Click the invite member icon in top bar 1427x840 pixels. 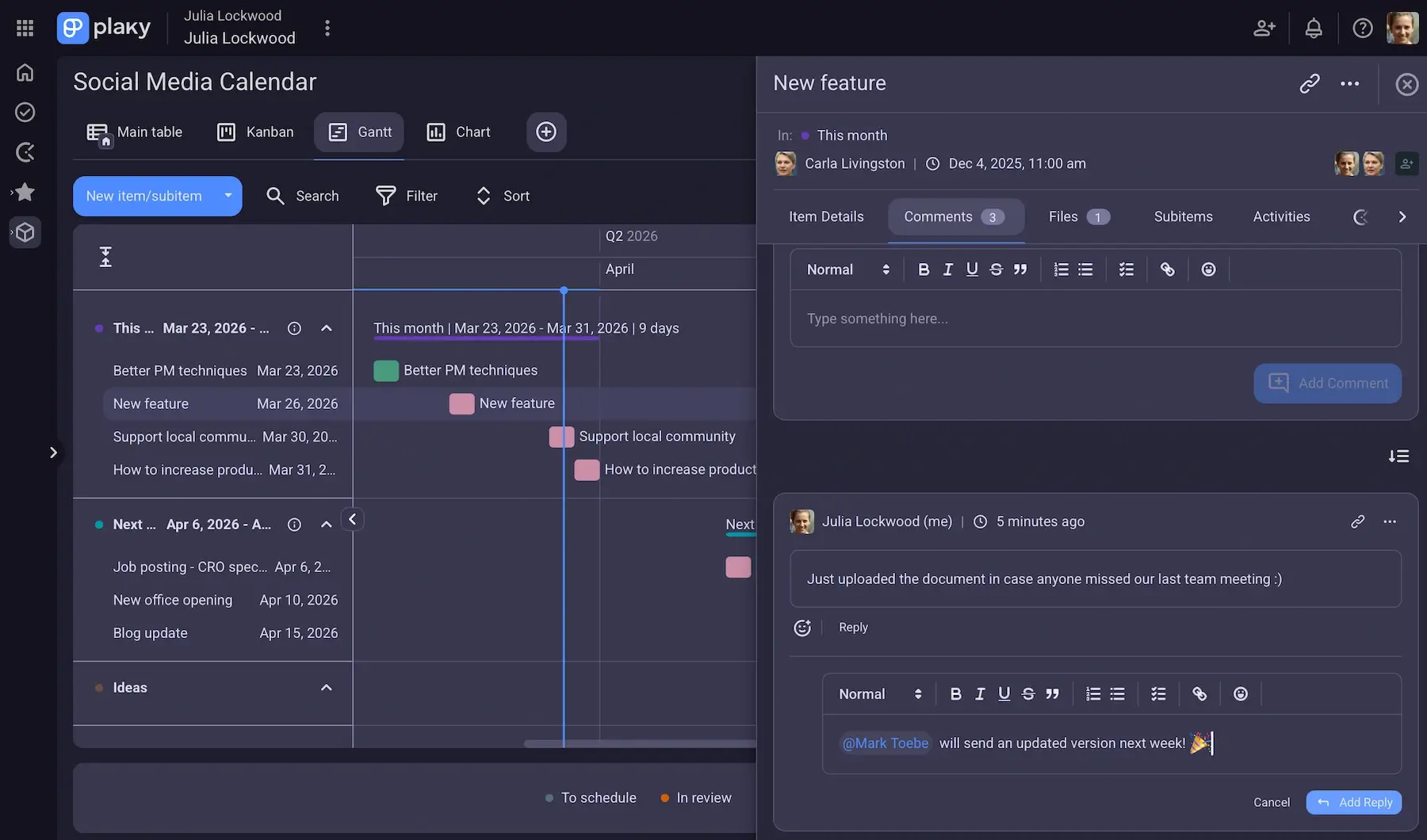click(x=1264, y=28)
